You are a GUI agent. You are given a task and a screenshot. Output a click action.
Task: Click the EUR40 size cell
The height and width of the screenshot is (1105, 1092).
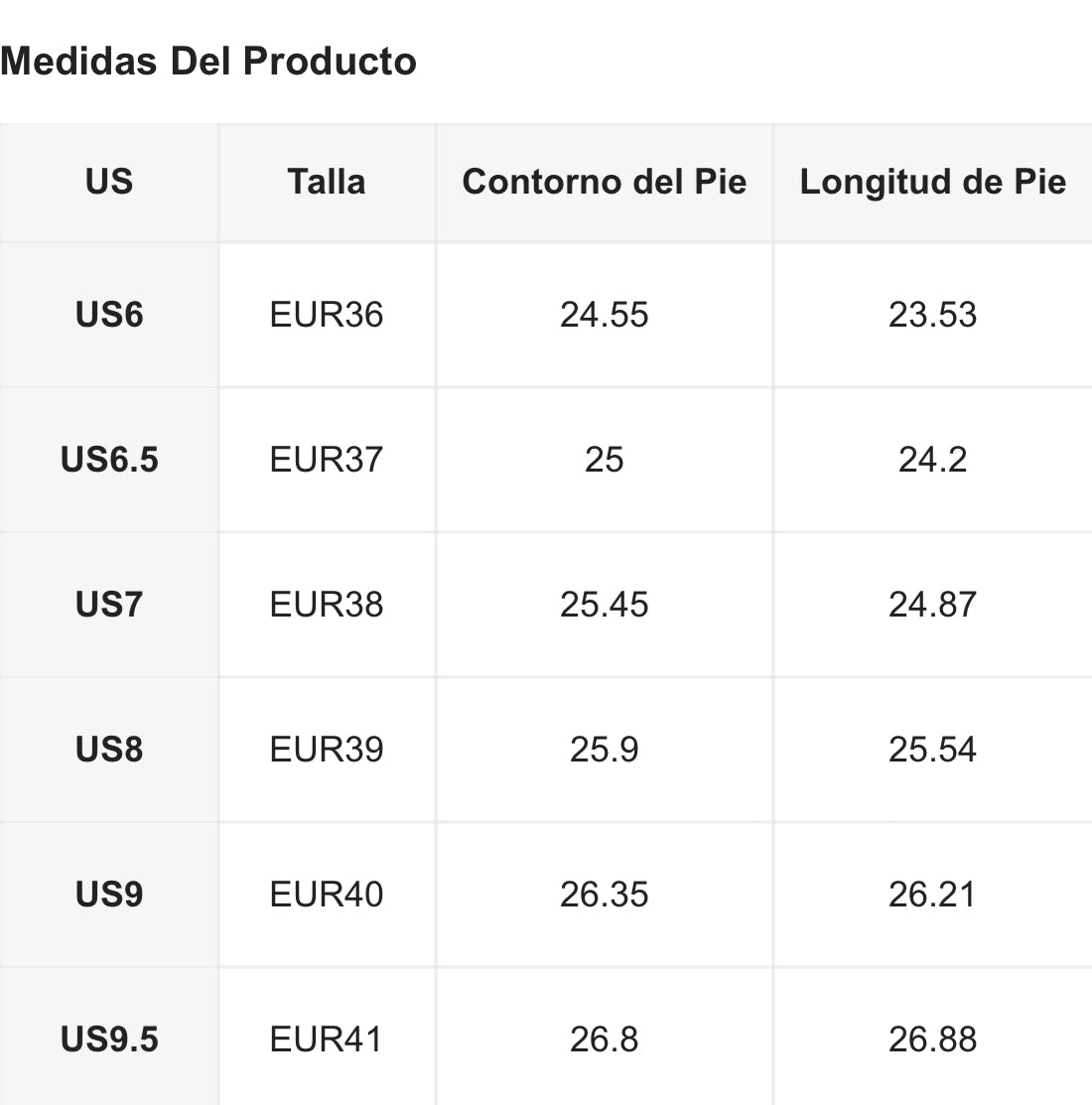coord(327,895)
